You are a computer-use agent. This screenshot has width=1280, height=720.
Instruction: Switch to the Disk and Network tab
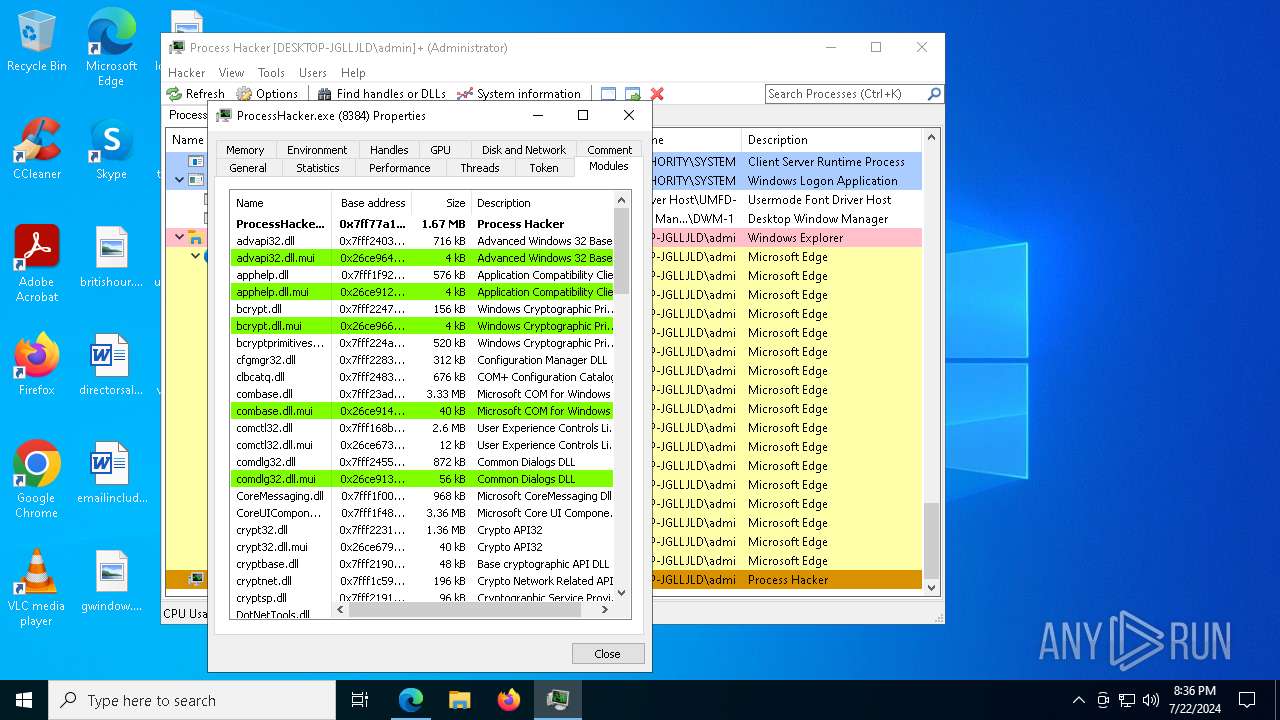pos(524,150)
